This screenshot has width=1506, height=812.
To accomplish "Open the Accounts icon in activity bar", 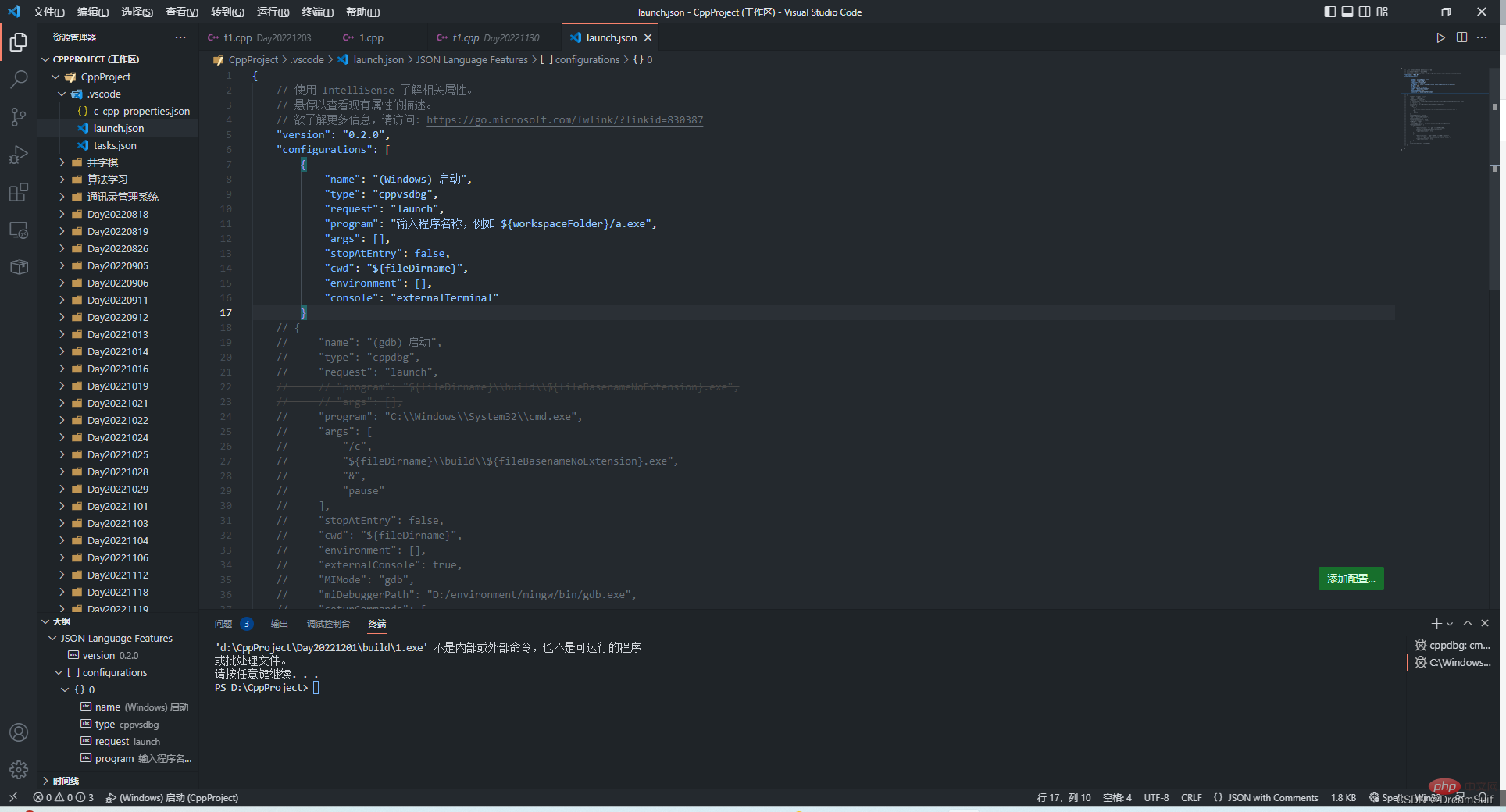I will click(19, 732).
